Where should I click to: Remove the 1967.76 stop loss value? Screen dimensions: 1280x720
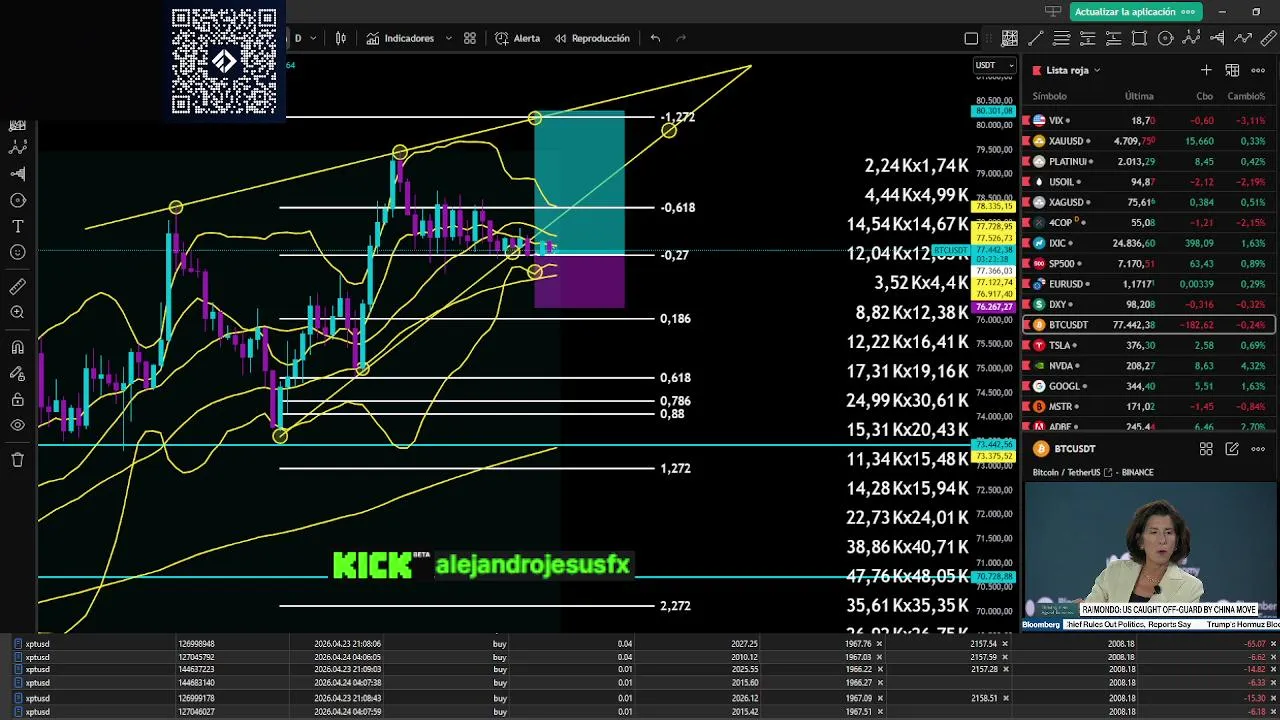click(880, 643)
